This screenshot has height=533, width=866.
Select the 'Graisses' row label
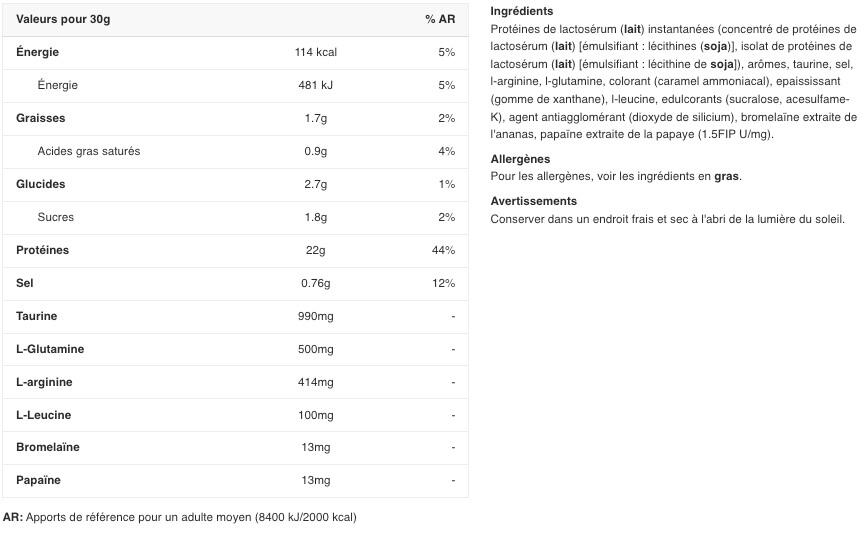click(41, 118)
